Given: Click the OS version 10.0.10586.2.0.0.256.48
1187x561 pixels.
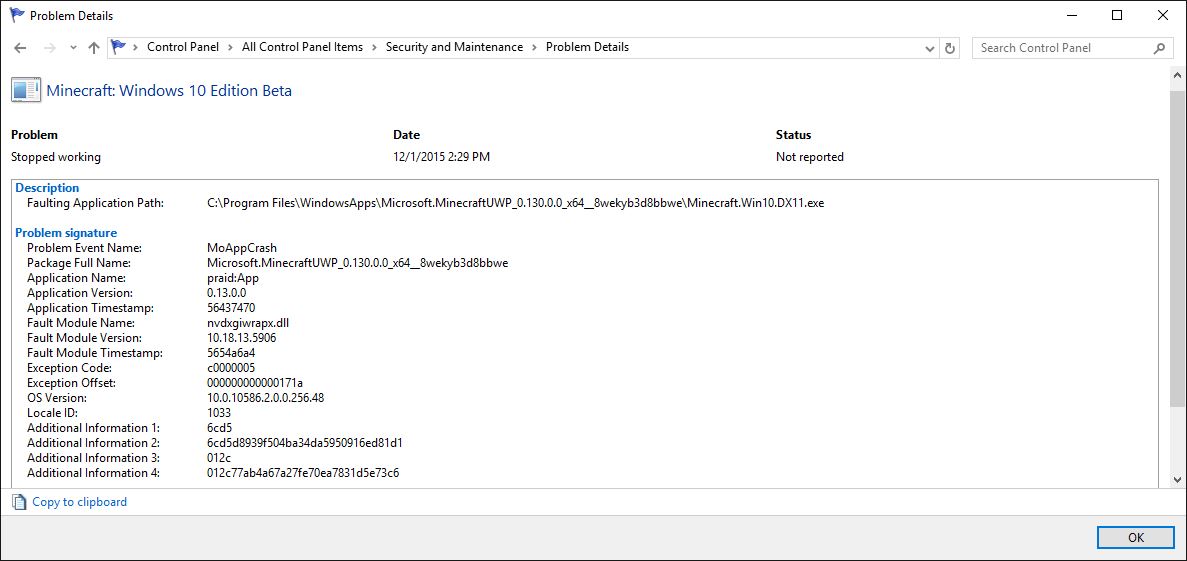Looking at the screenshot, I should [x=265, y=397].
